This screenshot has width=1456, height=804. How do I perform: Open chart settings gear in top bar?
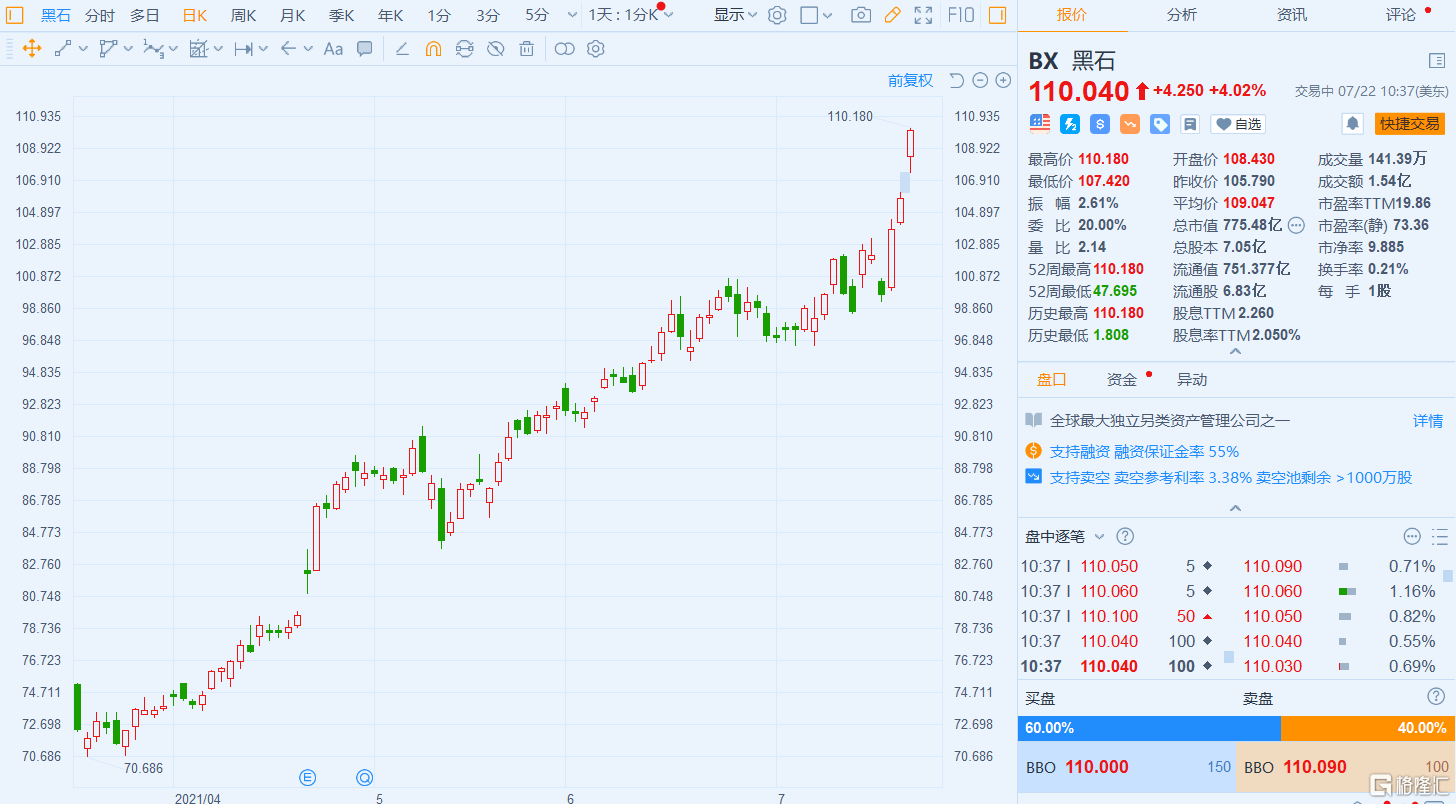(777, 15)
